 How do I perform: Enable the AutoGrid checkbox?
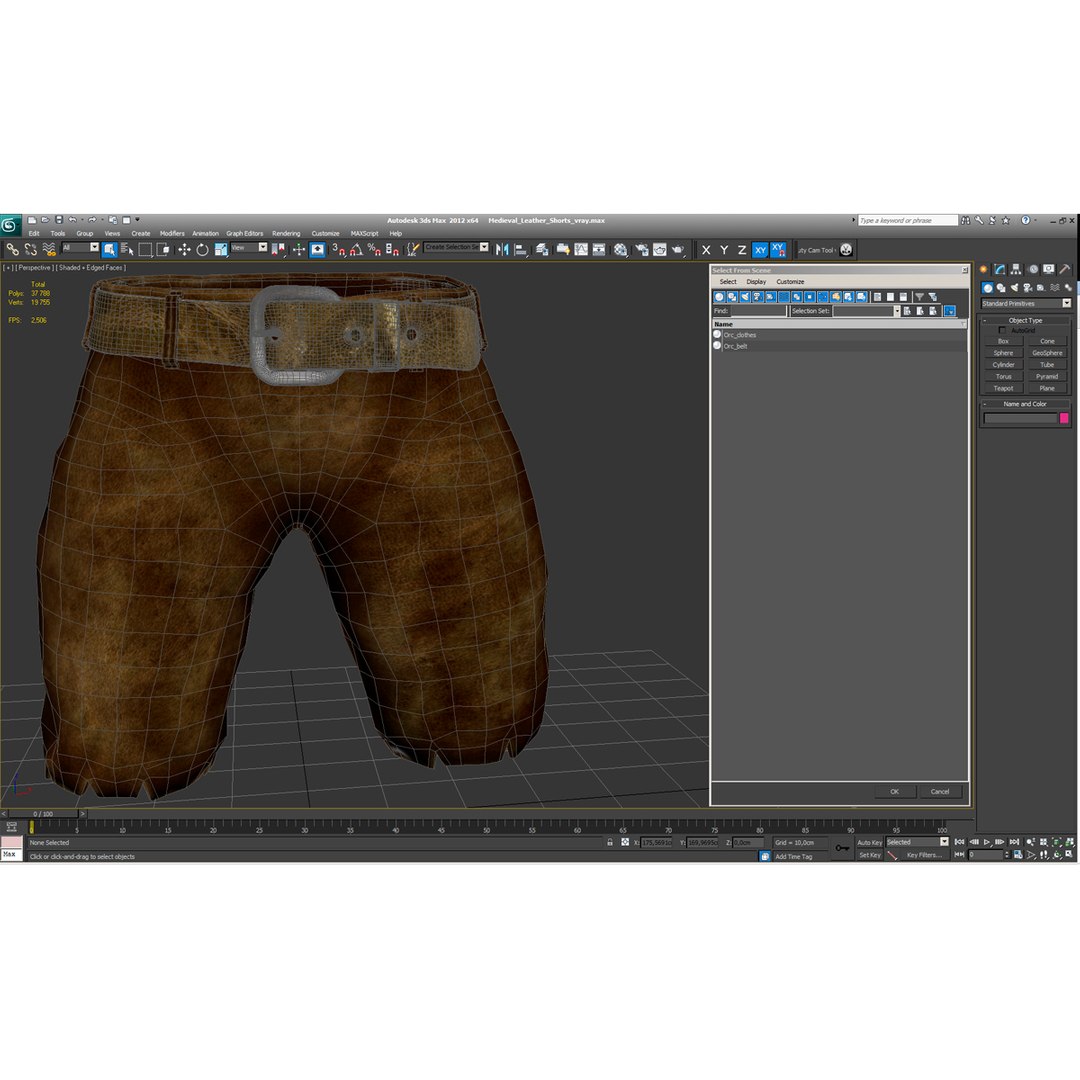coord(1002,331)
